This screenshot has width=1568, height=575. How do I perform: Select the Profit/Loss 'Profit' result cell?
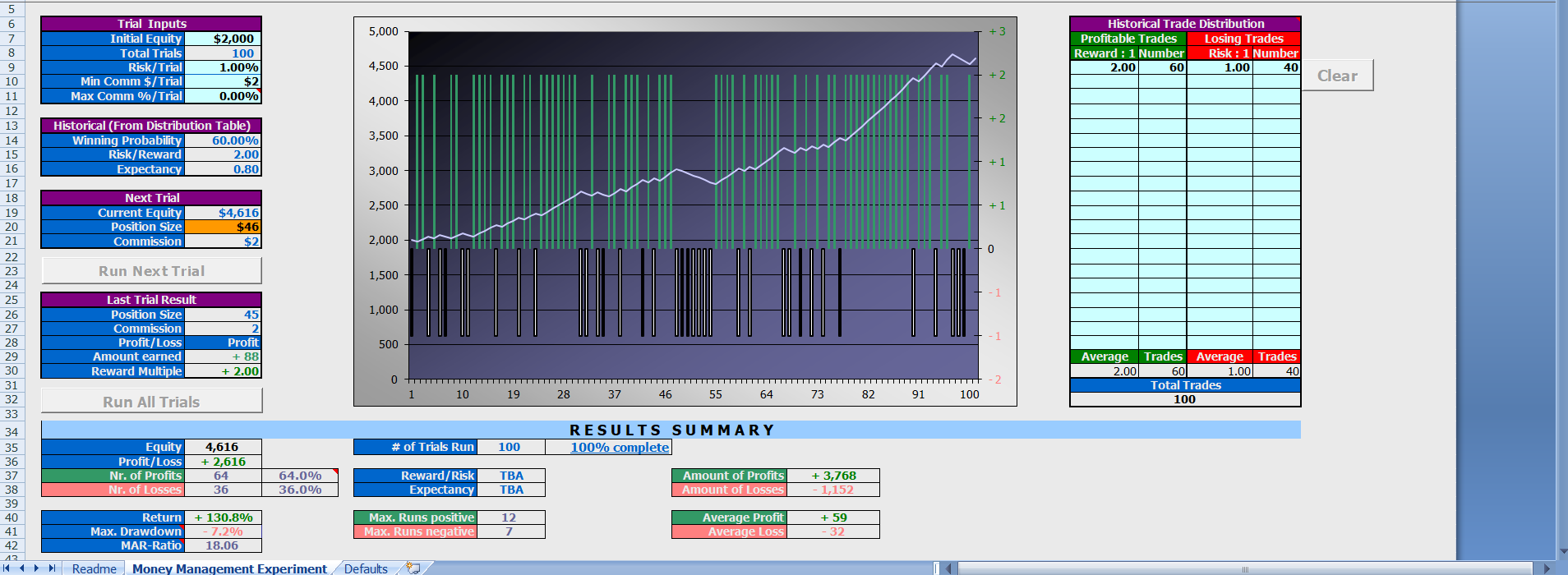[x=223, y=343]
